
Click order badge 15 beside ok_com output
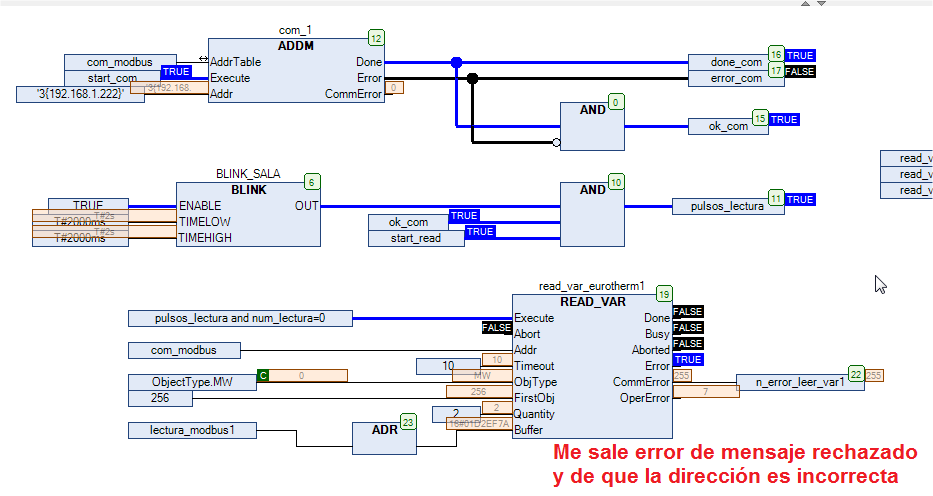[760, 118]
